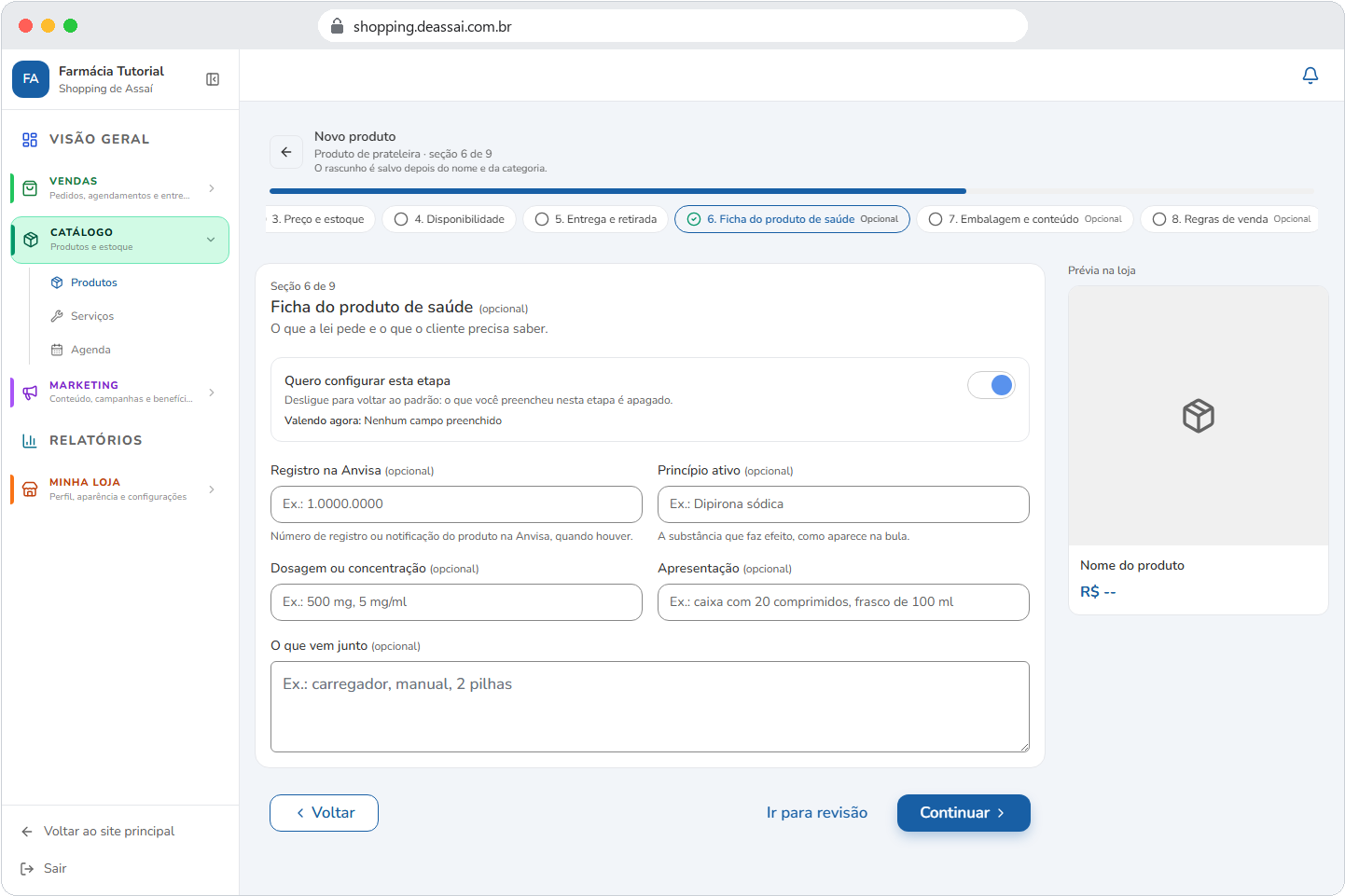Click the Sair logout icon
The width and height of the screenshot is (1345, 896).
point(27,869)
